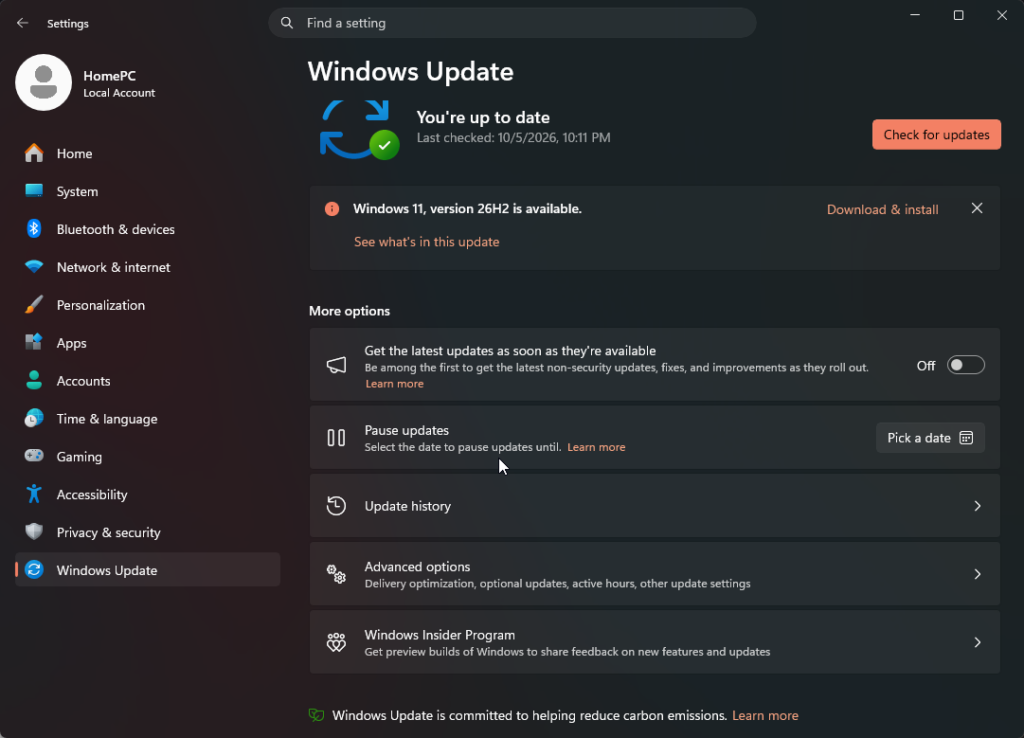The height and width of the screenshot is (738, 1024).
Task: Click 'Last checked: 10/5/2026, 10:11 PM' text
Action: [x=513, y=138]
